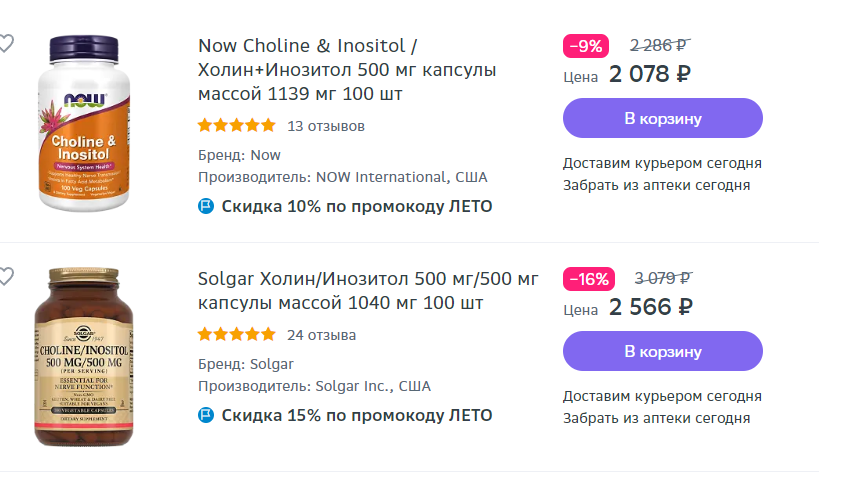Add Now Choline & Inositol to favorites heart
845x488 pixels.
click(5, 43)
